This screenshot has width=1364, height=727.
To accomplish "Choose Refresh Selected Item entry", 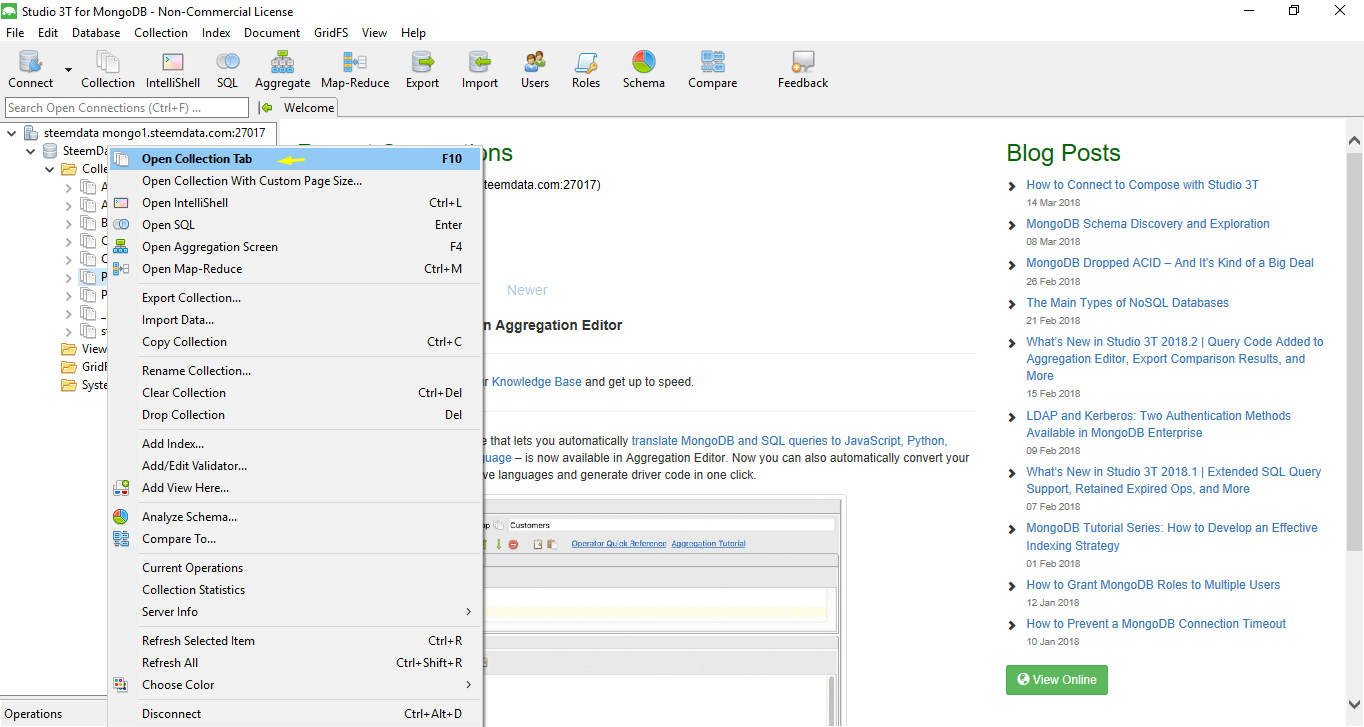I will coord(296,641).
